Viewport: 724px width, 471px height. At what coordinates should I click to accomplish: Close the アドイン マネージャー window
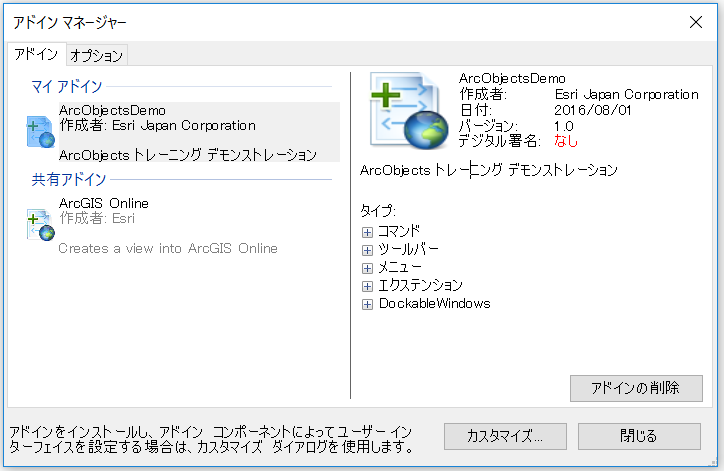click(696, 22)
